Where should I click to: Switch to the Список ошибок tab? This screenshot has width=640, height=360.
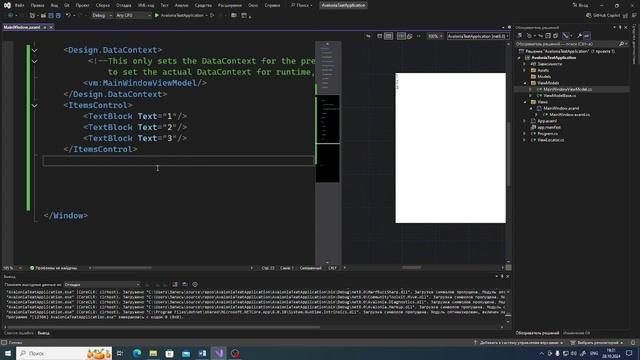(18, 333)
